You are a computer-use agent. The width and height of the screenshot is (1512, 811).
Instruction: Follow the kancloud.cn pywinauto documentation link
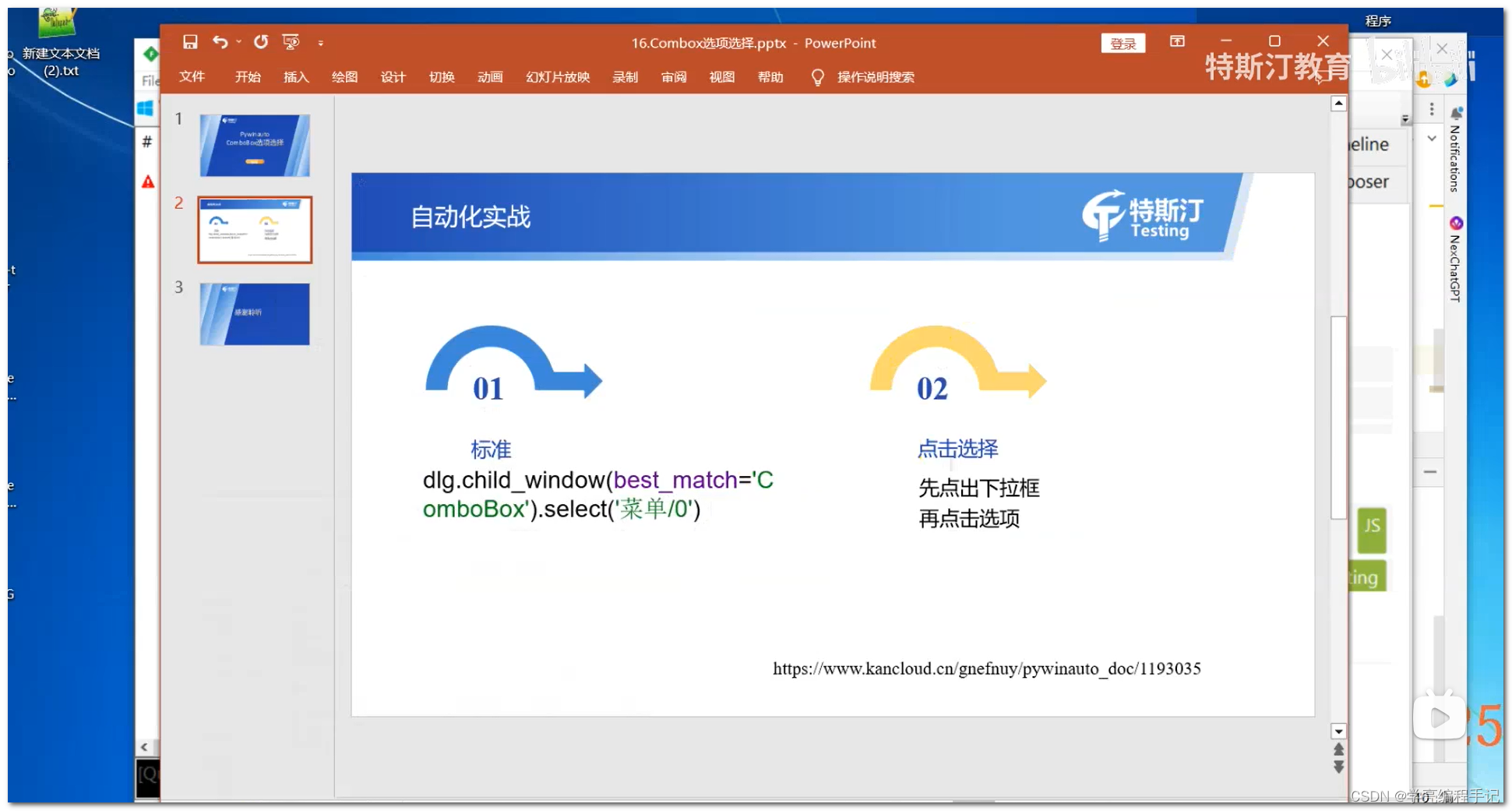[x=986, y=668]
